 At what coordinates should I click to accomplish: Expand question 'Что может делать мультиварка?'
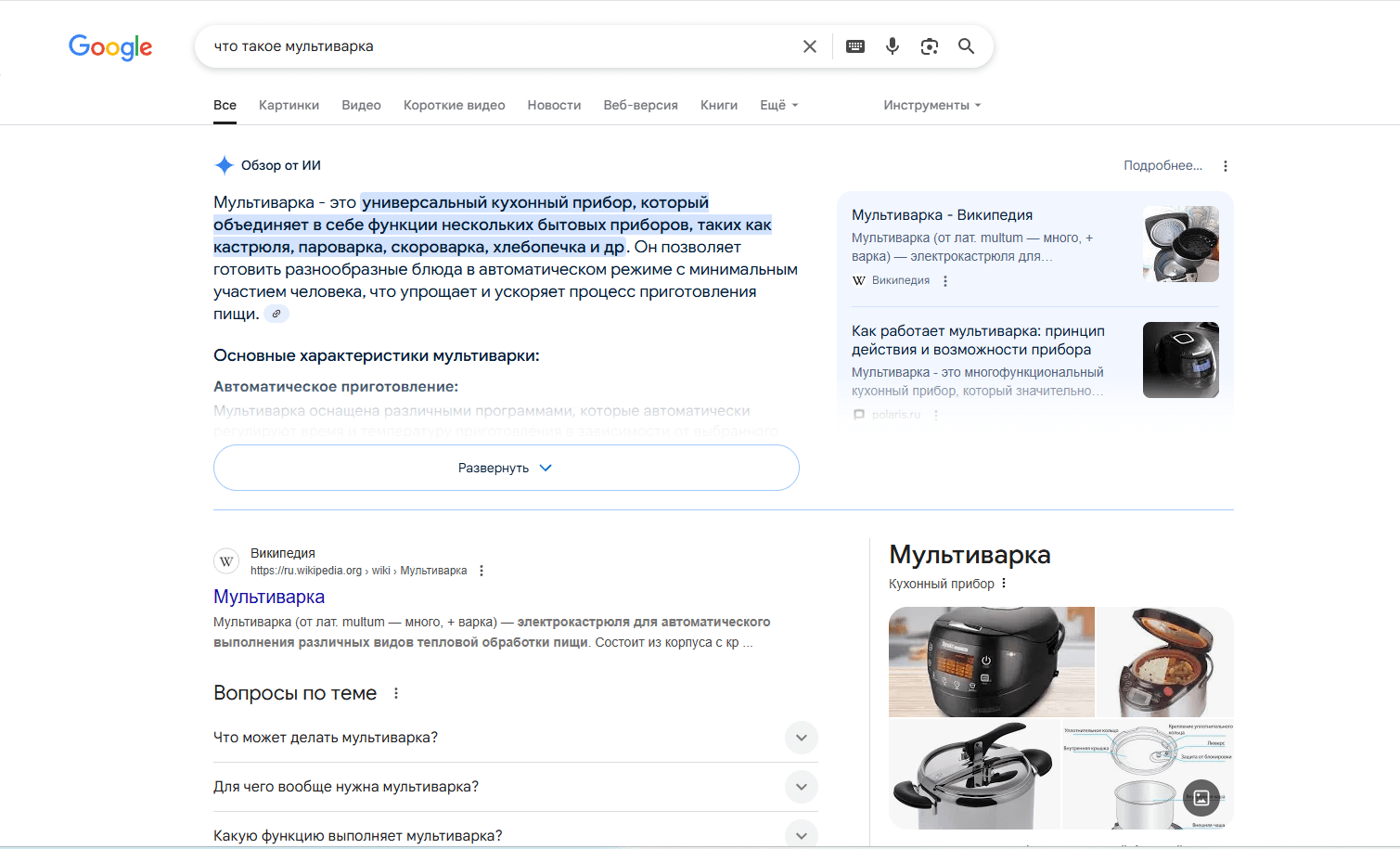[516, 738]
